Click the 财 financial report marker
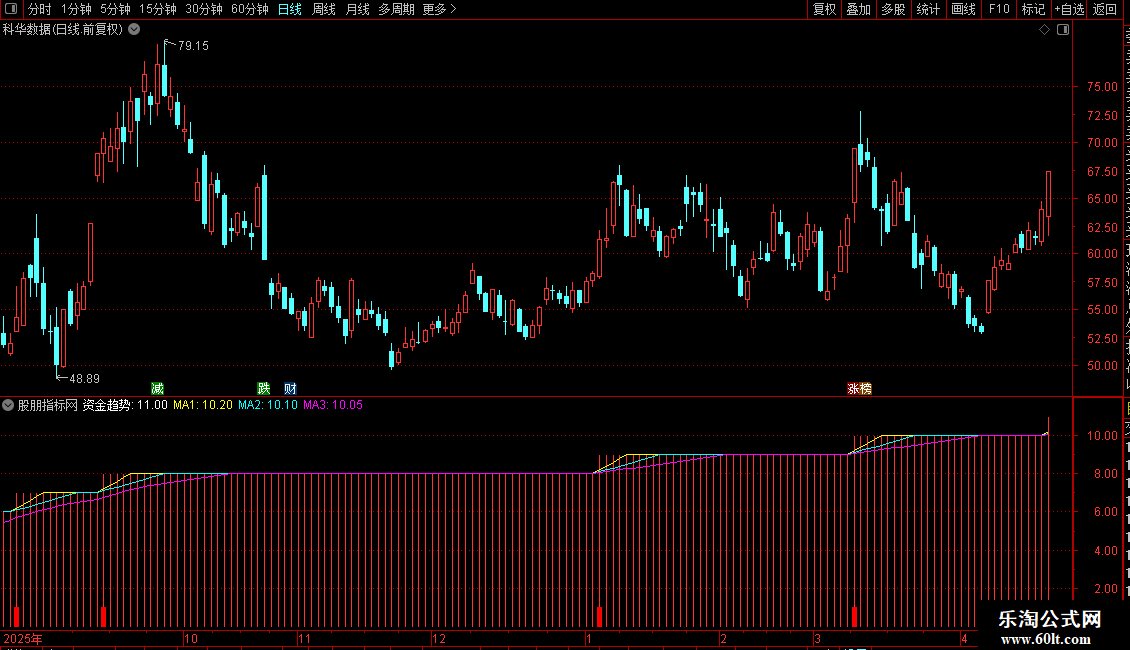Viewport: 1130px width, 650px height. point(290,388)
